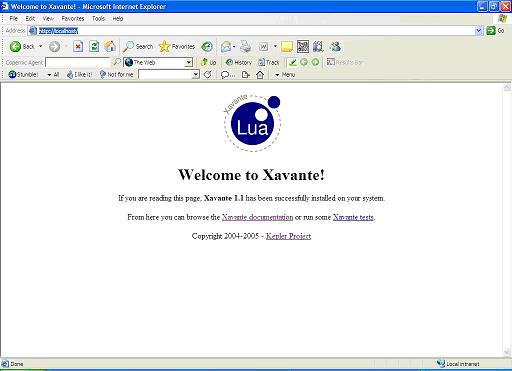512x371 pixels.
Task: Click the Done status bar text
Action: point(17,364)
